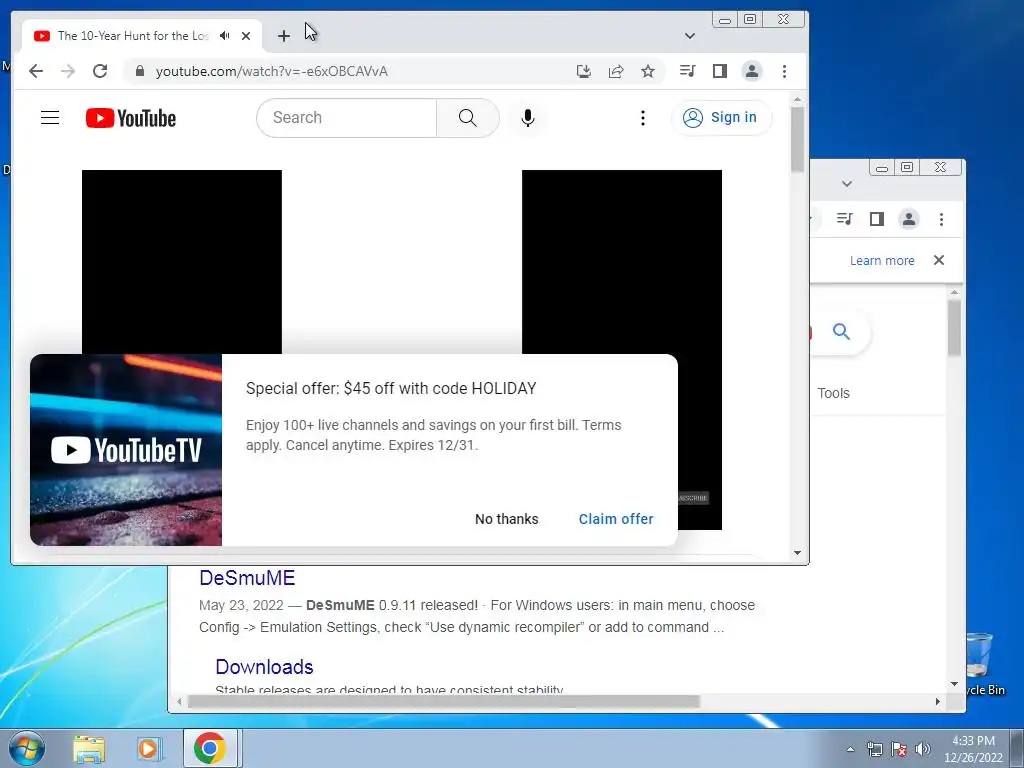Open the YouTube hamburger guide menu
The height and width of the screenshot is (768, 1024).
pos(50,118)
